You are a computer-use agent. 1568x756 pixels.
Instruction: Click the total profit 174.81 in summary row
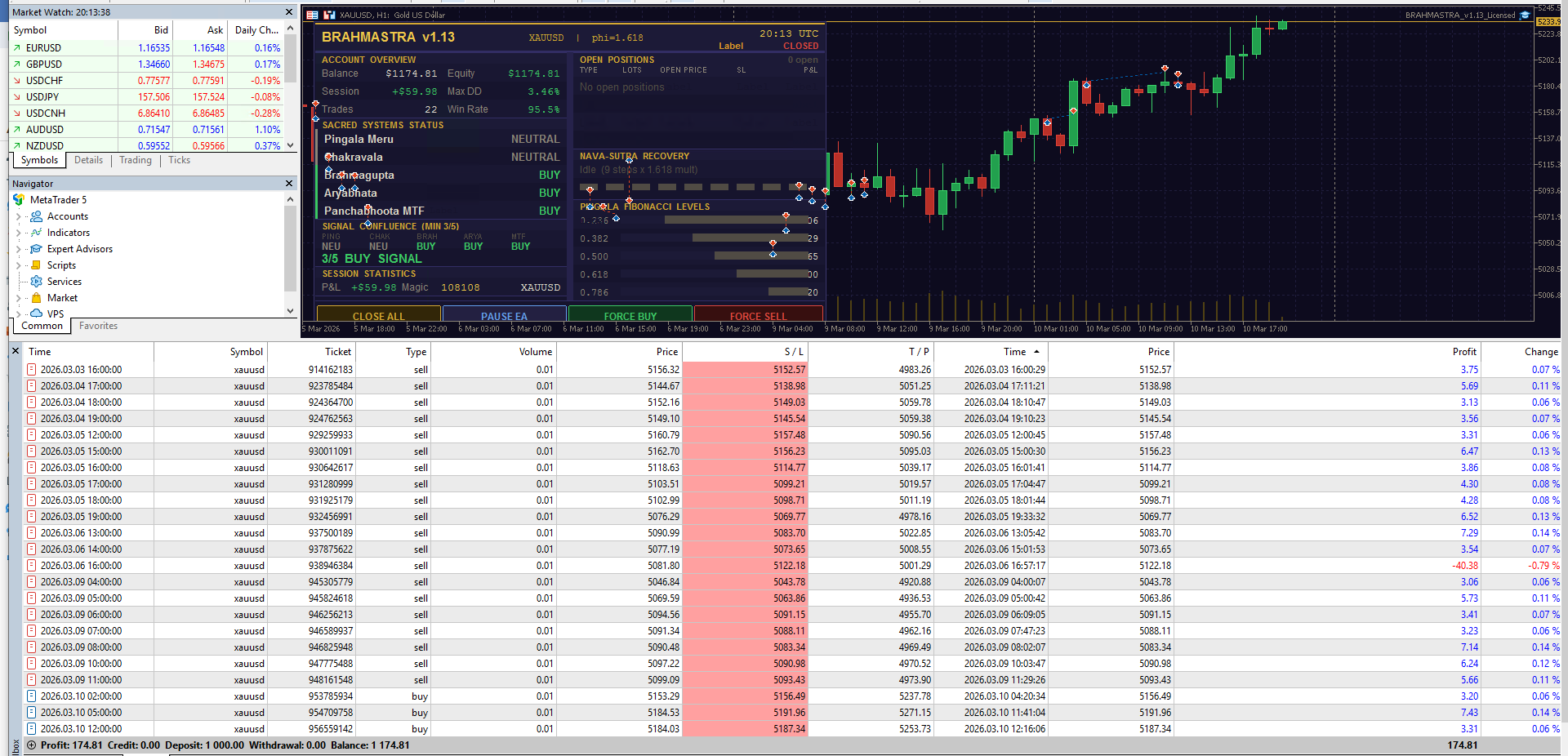pyautogui.click(x=1462, y=745)
